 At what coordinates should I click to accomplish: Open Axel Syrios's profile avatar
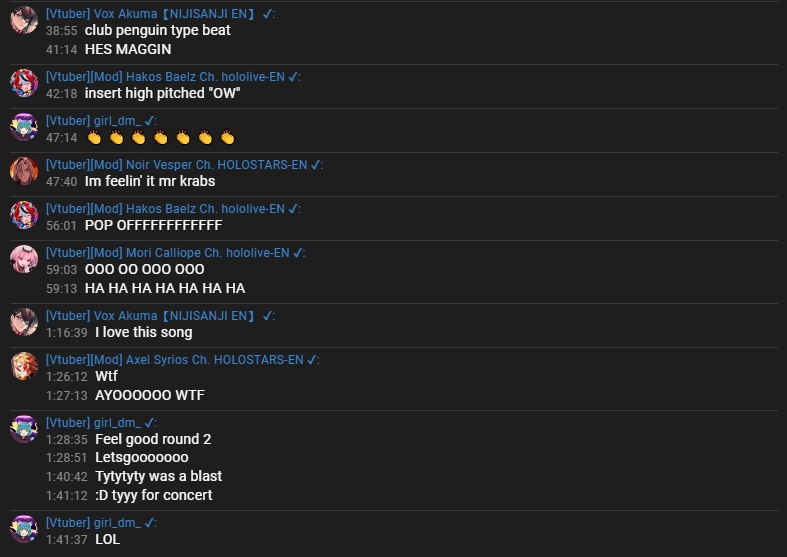point(24,366)
